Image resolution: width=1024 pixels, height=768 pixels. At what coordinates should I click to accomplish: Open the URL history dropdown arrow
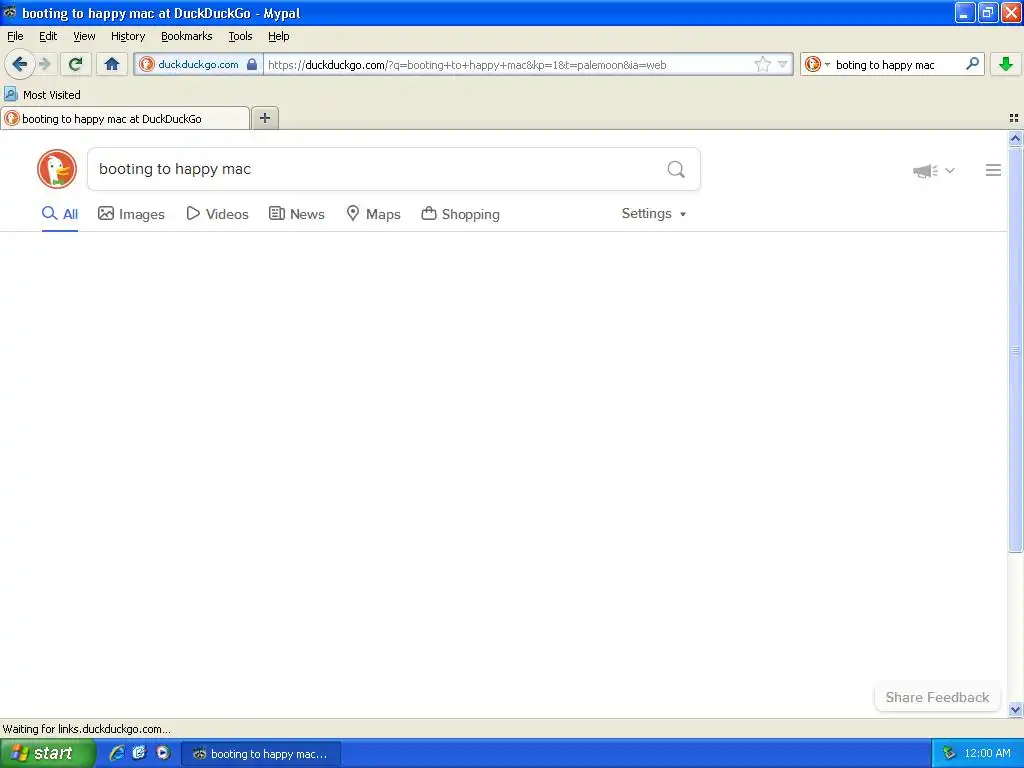pyautogui.click(x=782, y=64)
